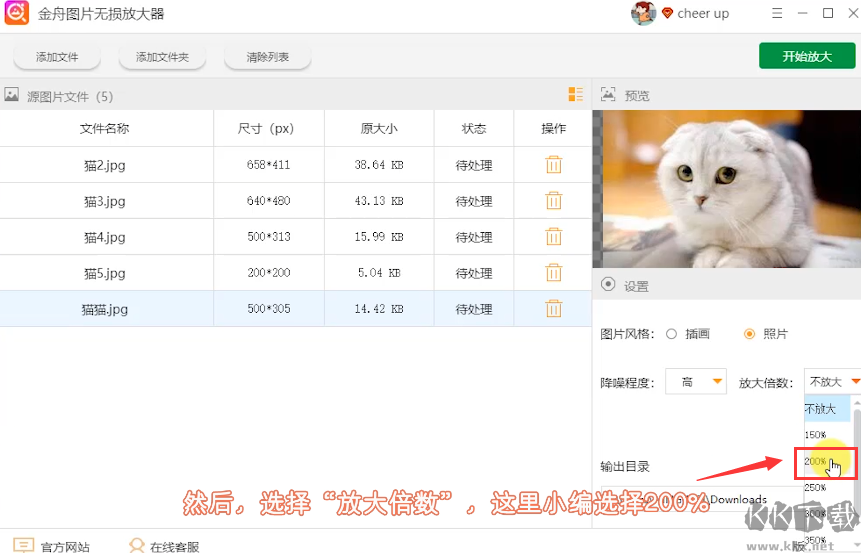
Task: Start enlarging with the green 开始放大 button
Action: pos(807,56)
